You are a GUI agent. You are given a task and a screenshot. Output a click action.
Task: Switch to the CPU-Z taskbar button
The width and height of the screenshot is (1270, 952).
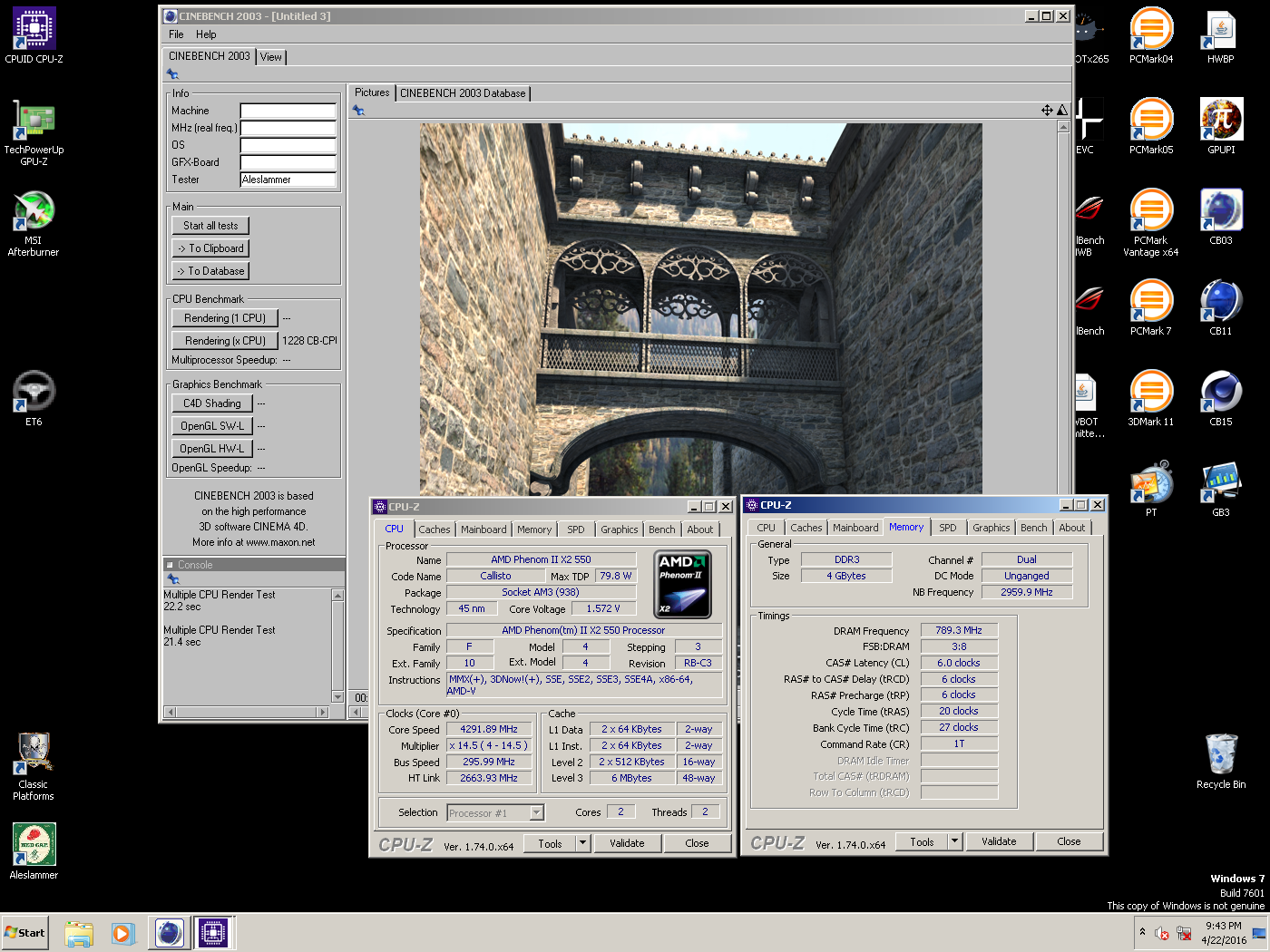point(213,933)
